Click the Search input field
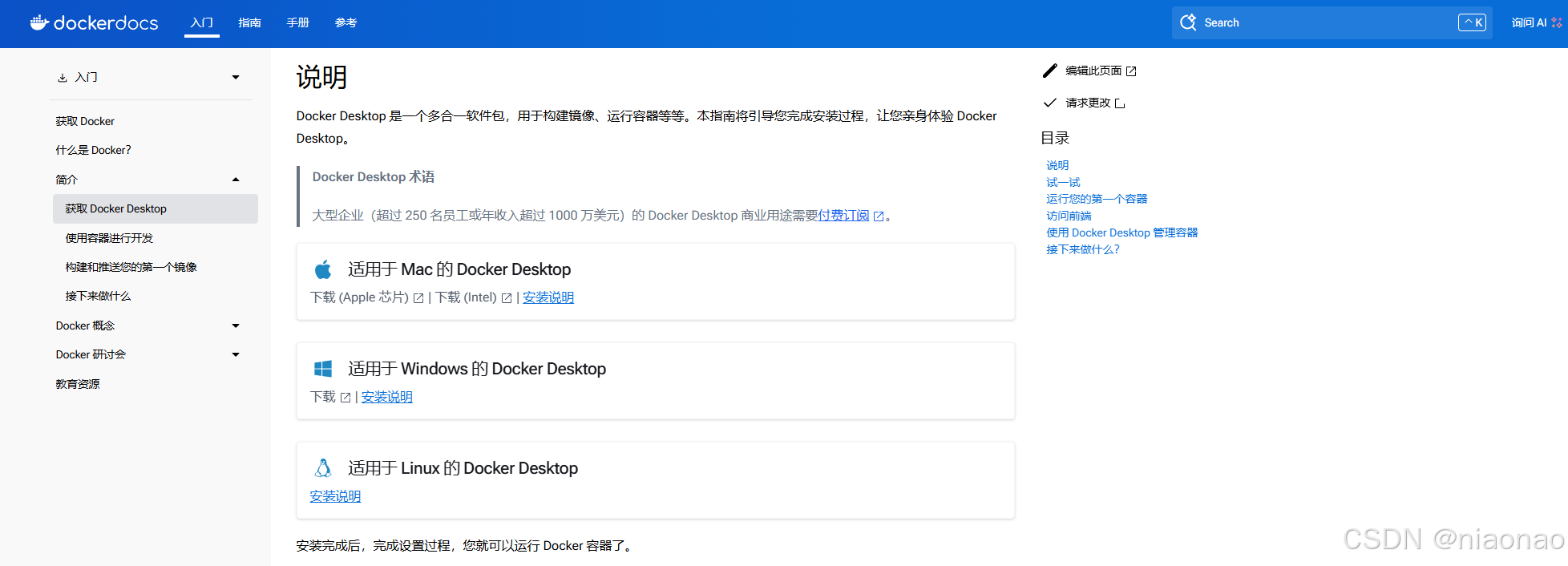Screen dimensions: 1568x566 (1332, 22)
